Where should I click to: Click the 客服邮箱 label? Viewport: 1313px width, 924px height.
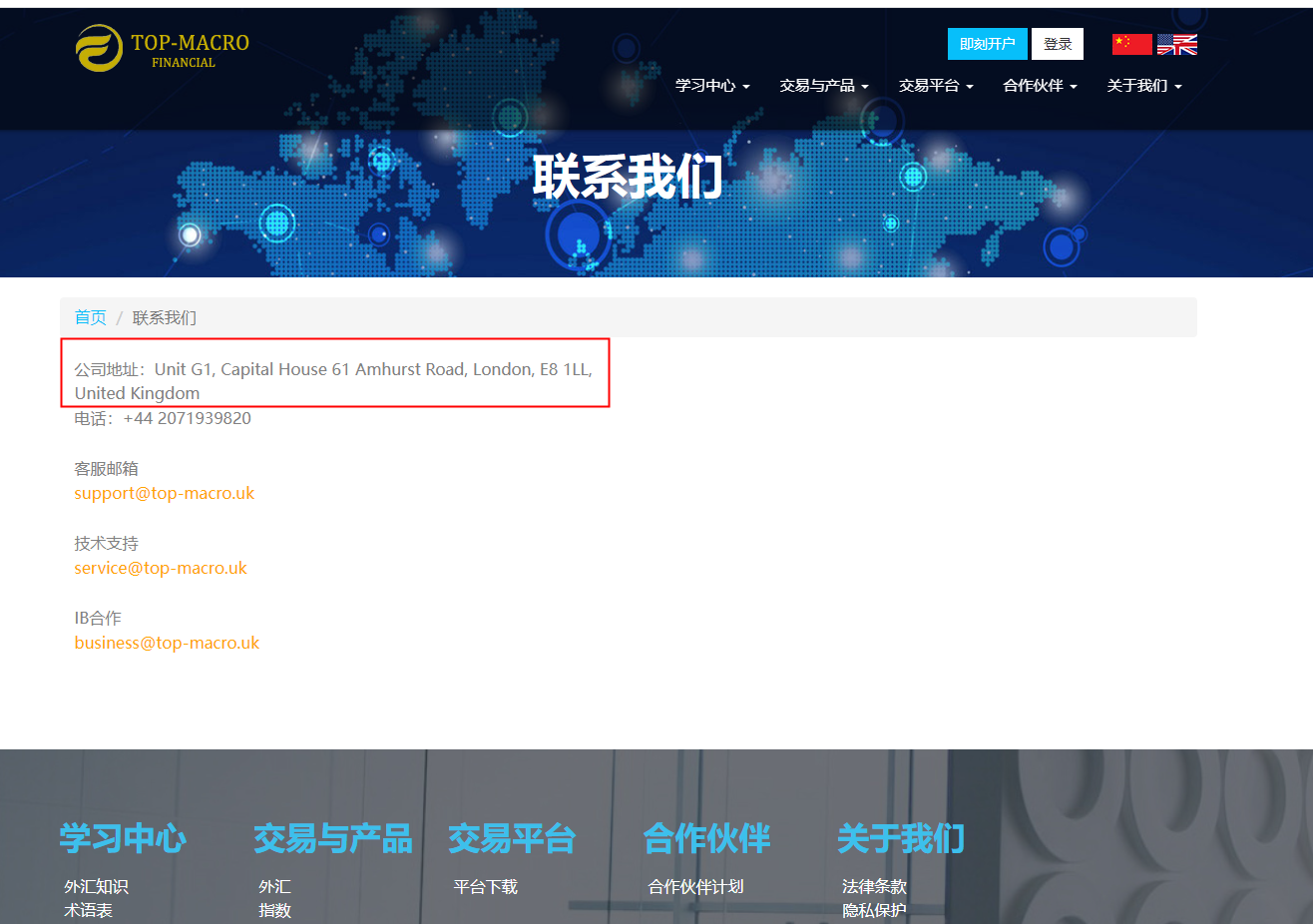(x=107, y=468)
